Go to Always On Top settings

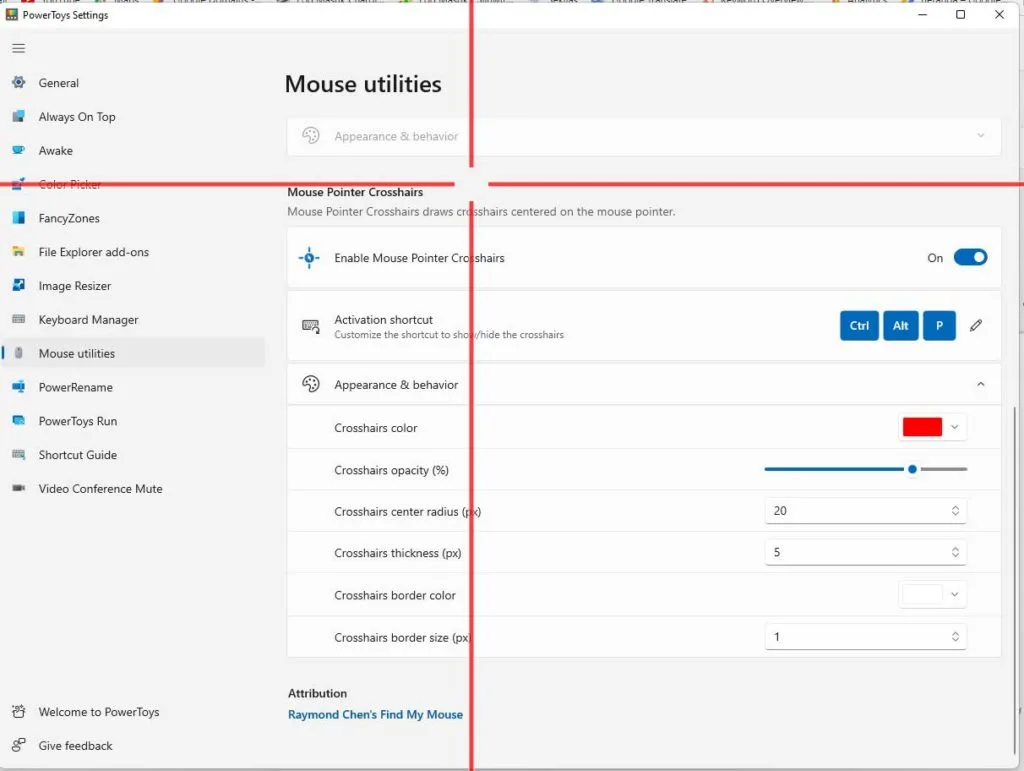(x=133, y=117)
